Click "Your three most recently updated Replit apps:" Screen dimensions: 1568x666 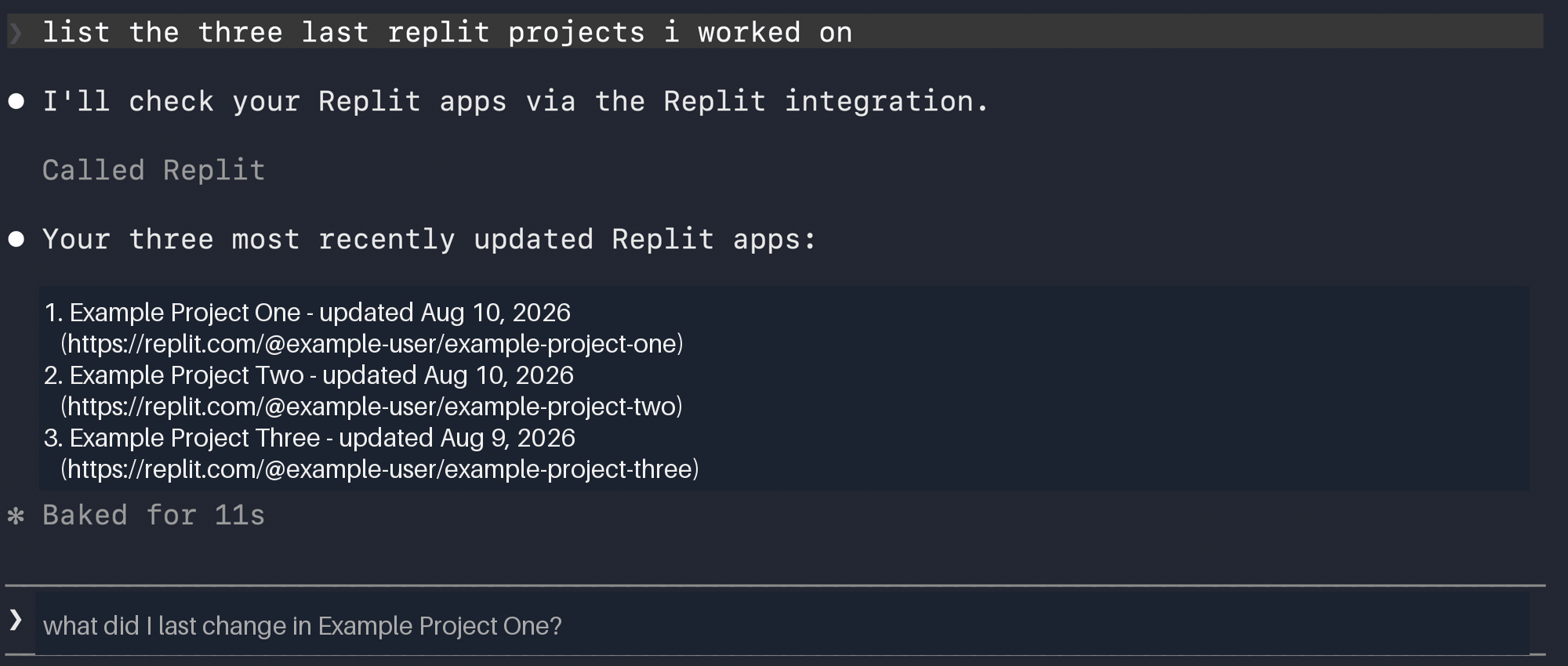[429, 239]
